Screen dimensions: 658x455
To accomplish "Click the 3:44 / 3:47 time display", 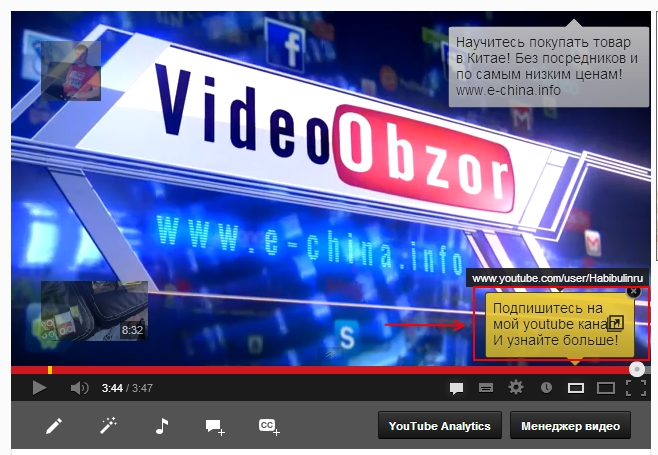I will coord(127,388).
